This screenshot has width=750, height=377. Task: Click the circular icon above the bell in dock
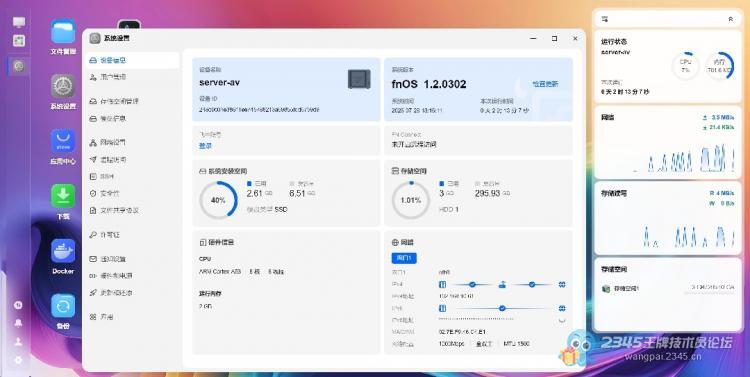click(19, 305)
